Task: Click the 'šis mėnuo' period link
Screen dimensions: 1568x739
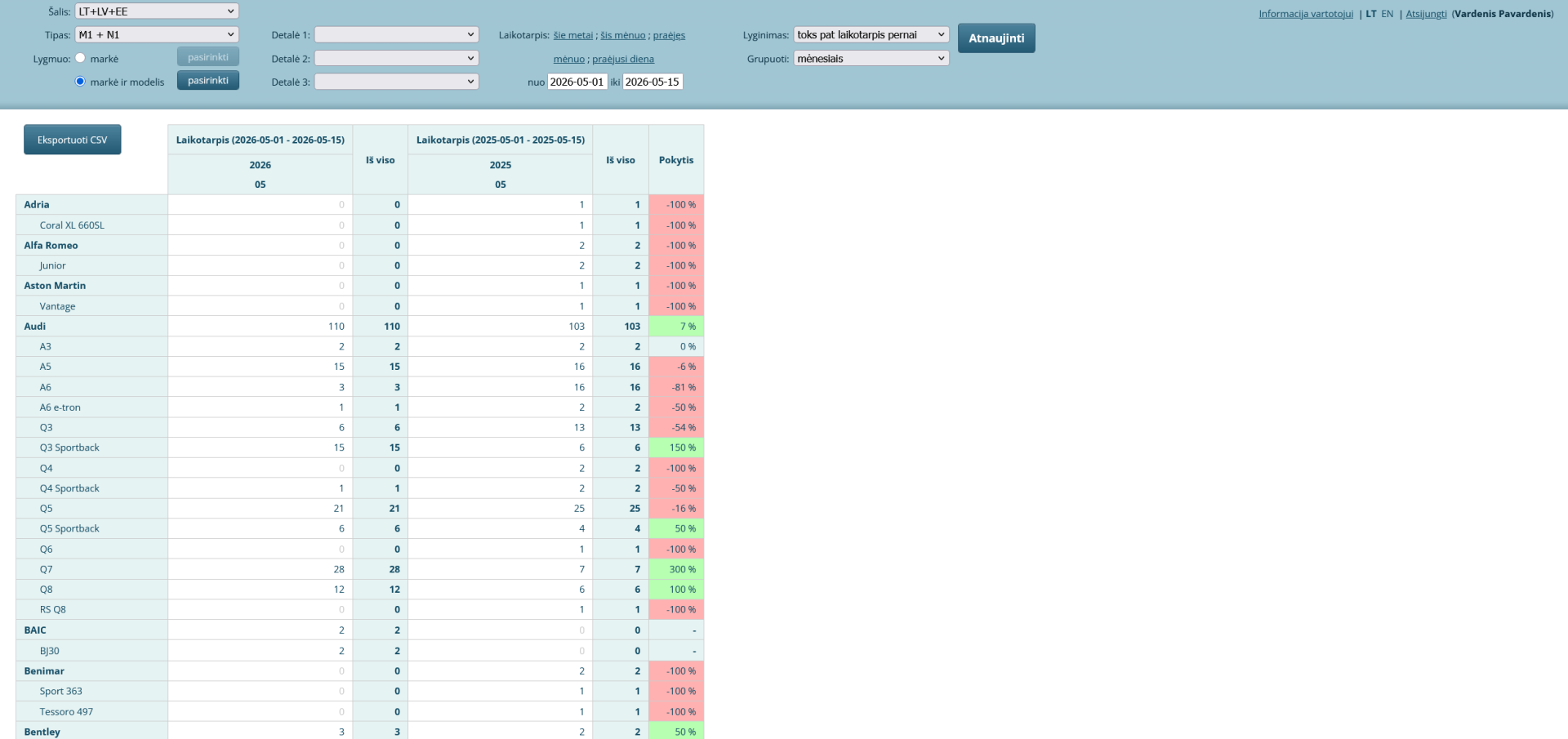Action: point(623,35)
